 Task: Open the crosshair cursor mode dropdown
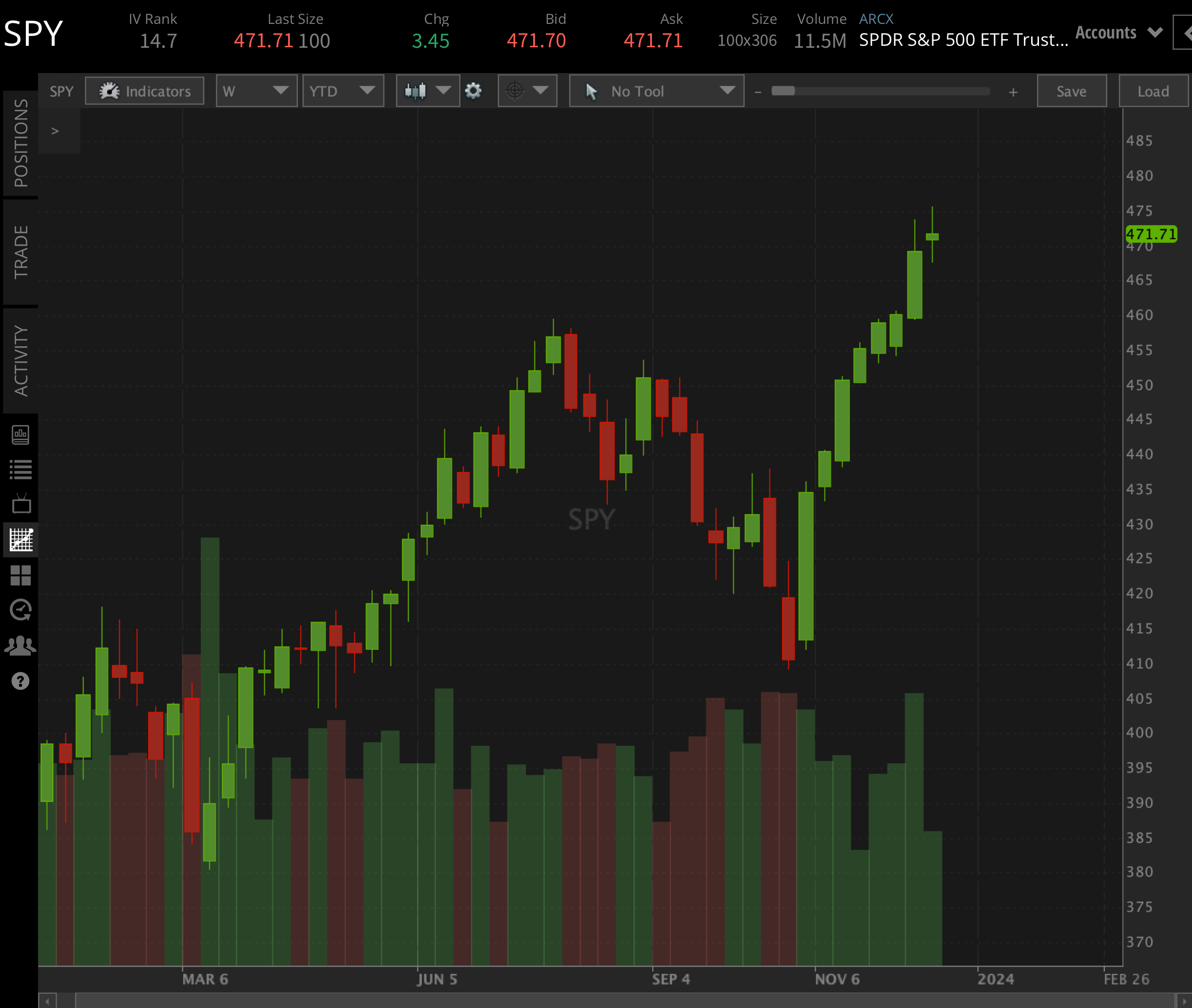[x=527, y=91]
